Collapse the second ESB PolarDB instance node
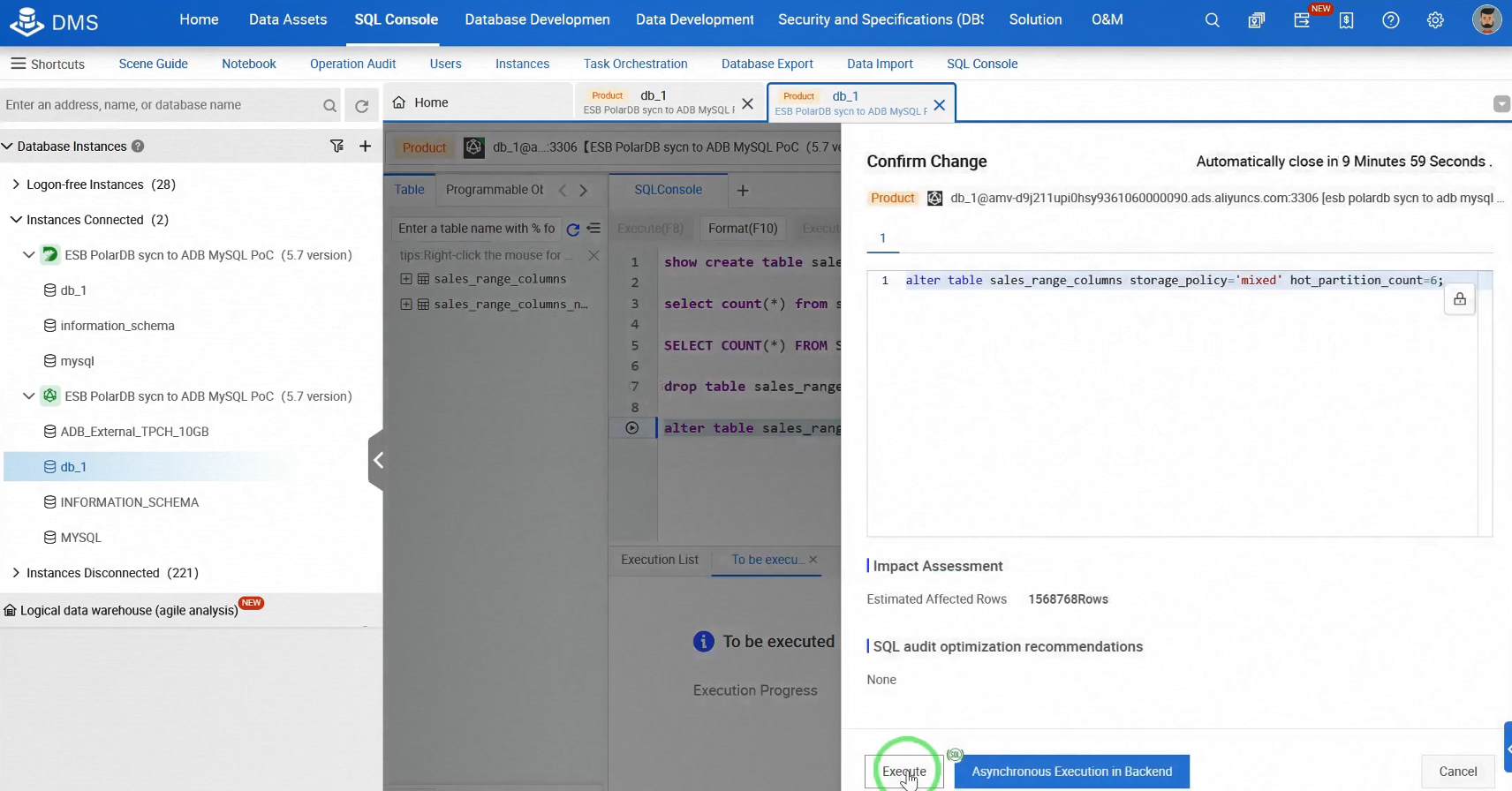The width and height of the screenshot is (1512, 791). [29, 396]
